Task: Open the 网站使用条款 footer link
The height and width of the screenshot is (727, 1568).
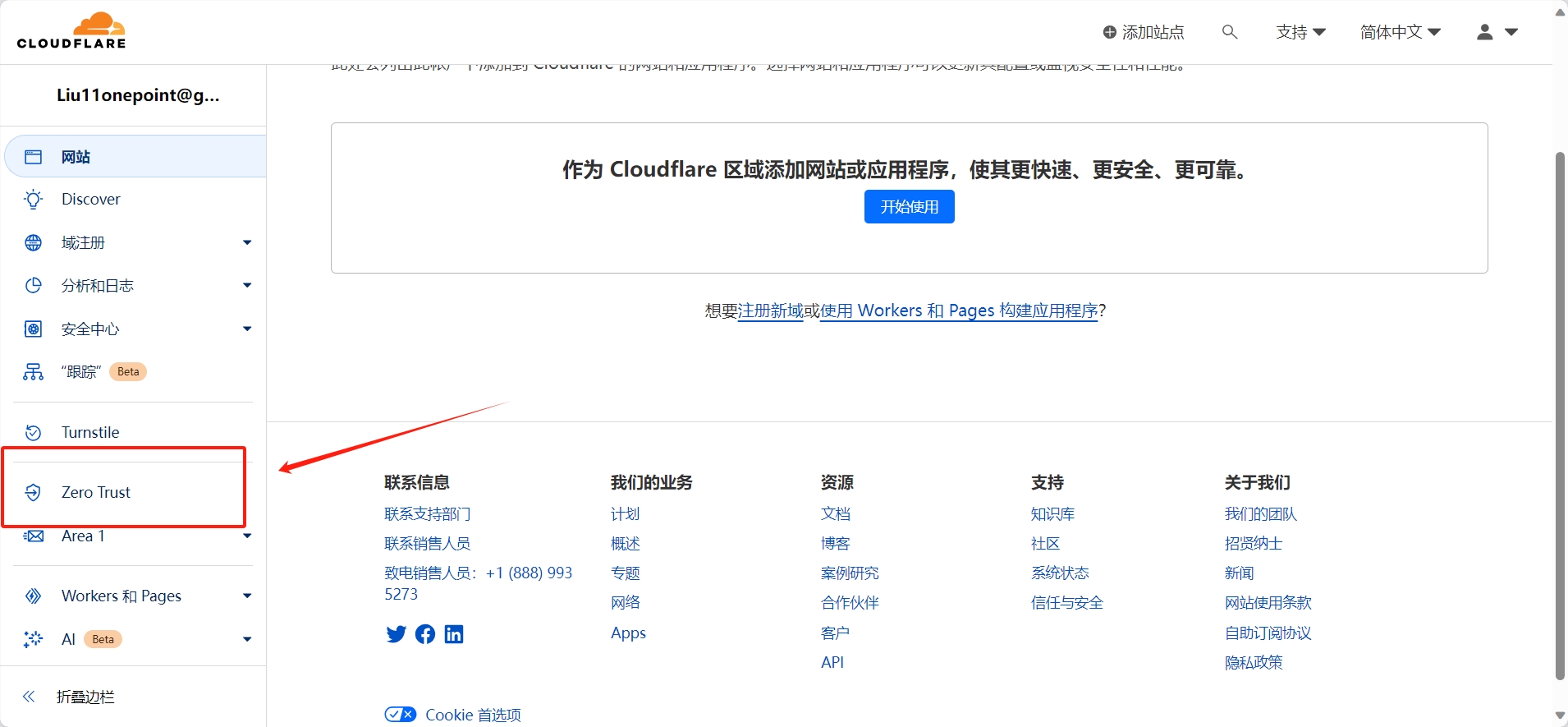Action: coord(1268,603)
